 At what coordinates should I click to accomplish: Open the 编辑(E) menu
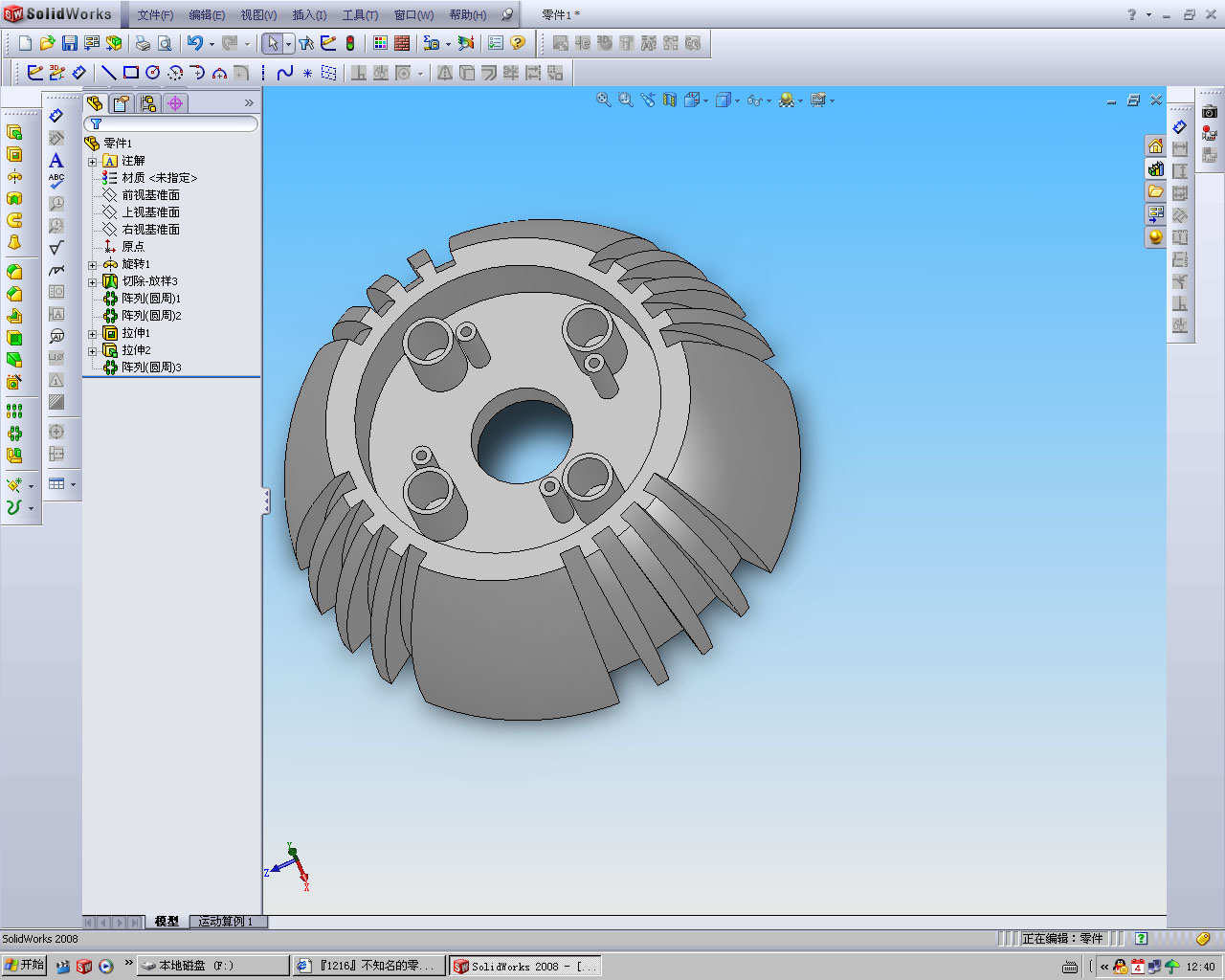point(207,15)
